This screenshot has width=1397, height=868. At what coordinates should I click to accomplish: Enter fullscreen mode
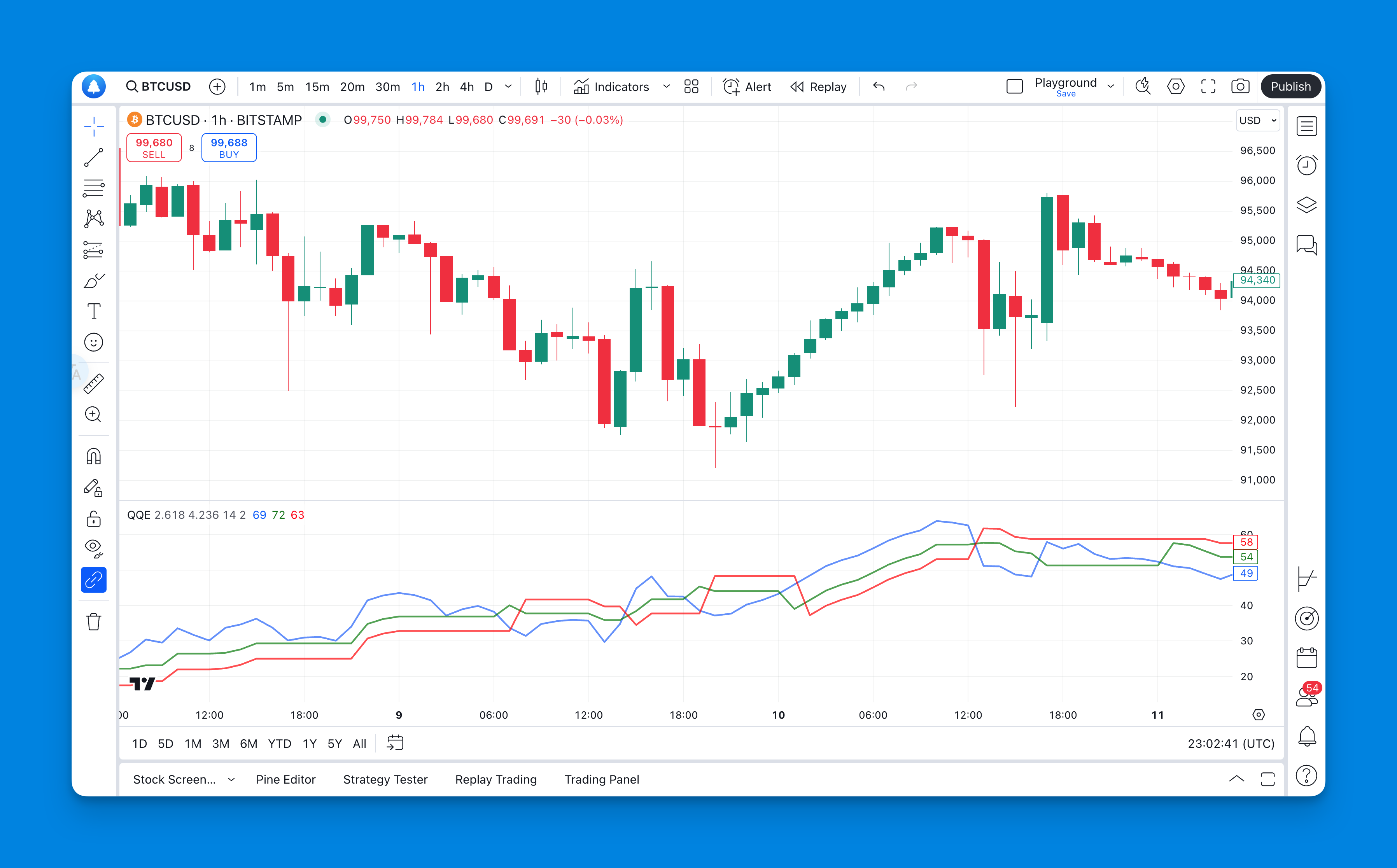tap(1208, 87)
